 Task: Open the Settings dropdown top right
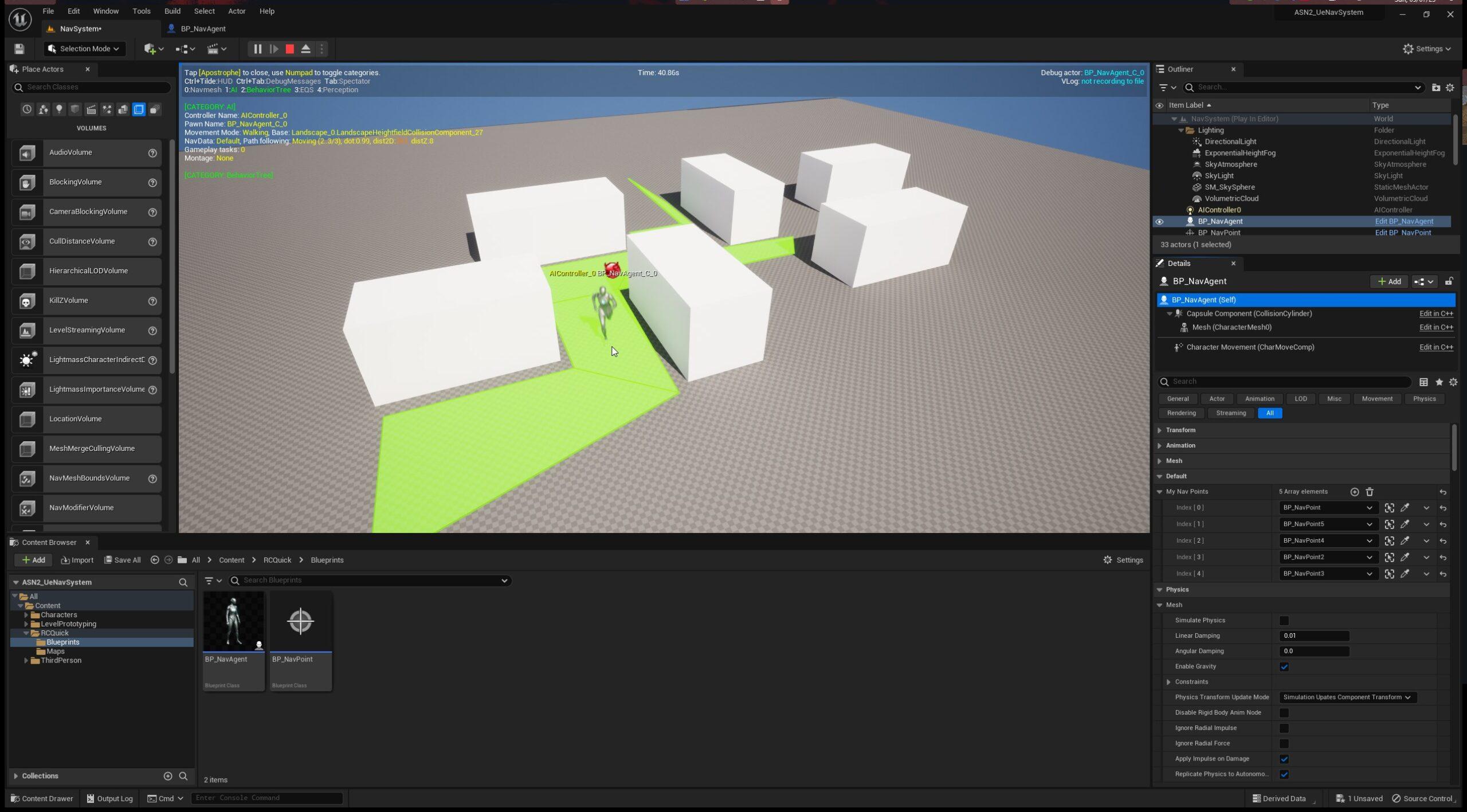(1426, 49)
